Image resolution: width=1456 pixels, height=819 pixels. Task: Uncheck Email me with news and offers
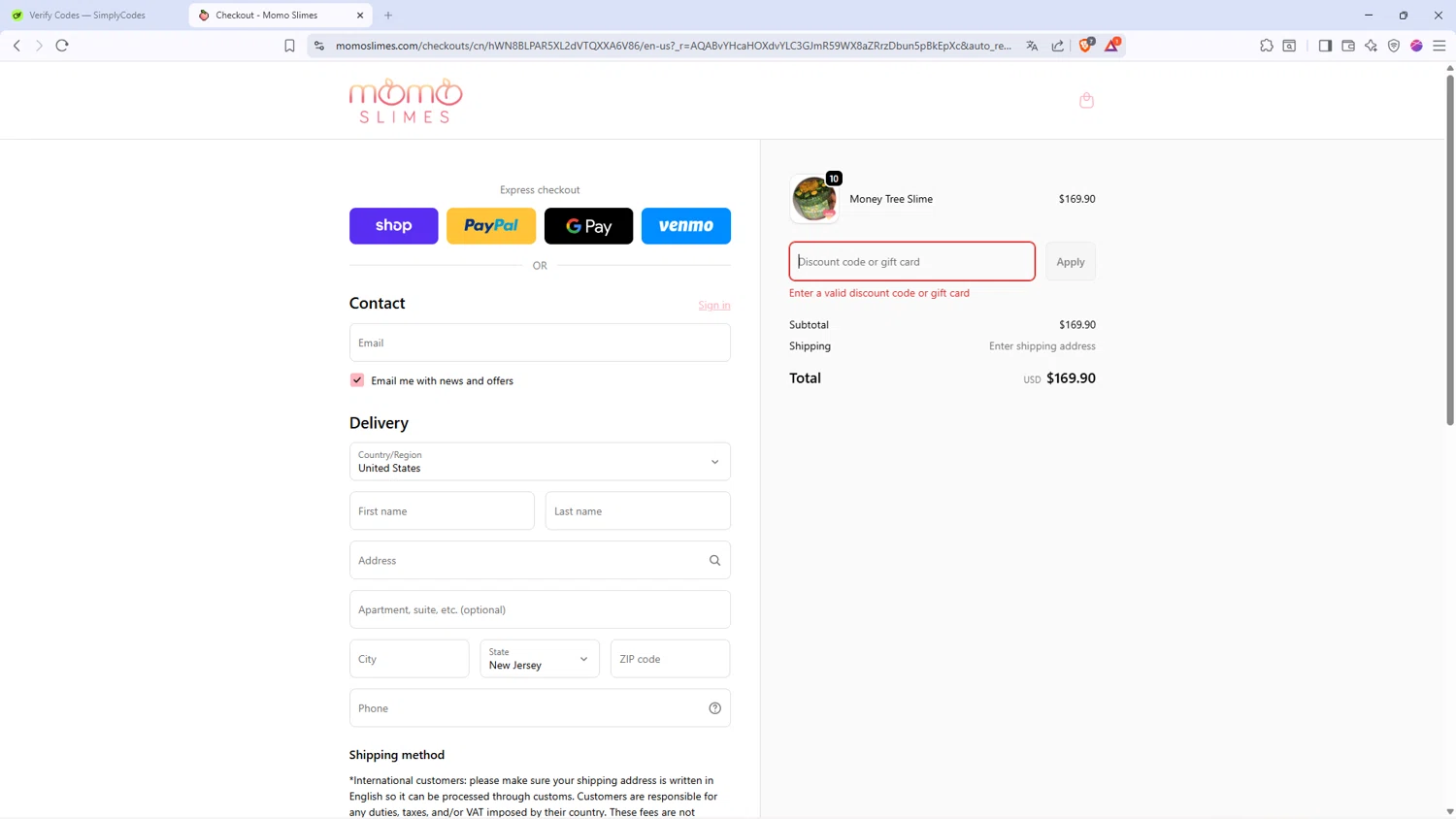click(x=357, y=380)
